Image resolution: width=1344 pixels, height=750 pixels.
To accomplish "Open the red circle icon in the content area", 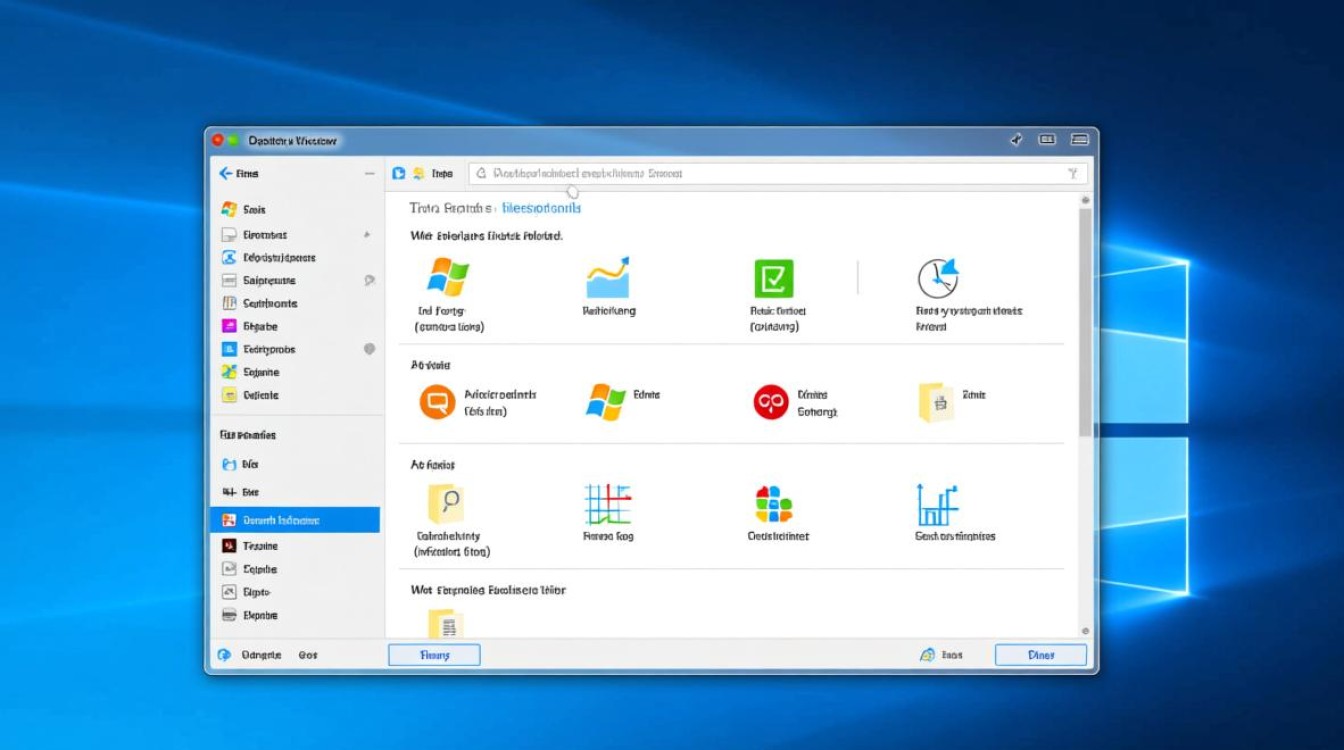I will coord(771,402).
